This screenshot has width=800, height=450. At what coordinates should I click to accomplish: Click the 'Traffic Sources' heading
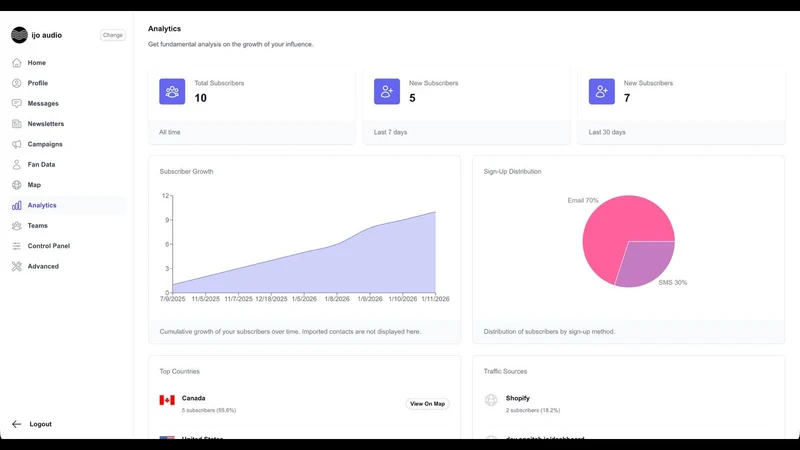[x=505, y=371]
